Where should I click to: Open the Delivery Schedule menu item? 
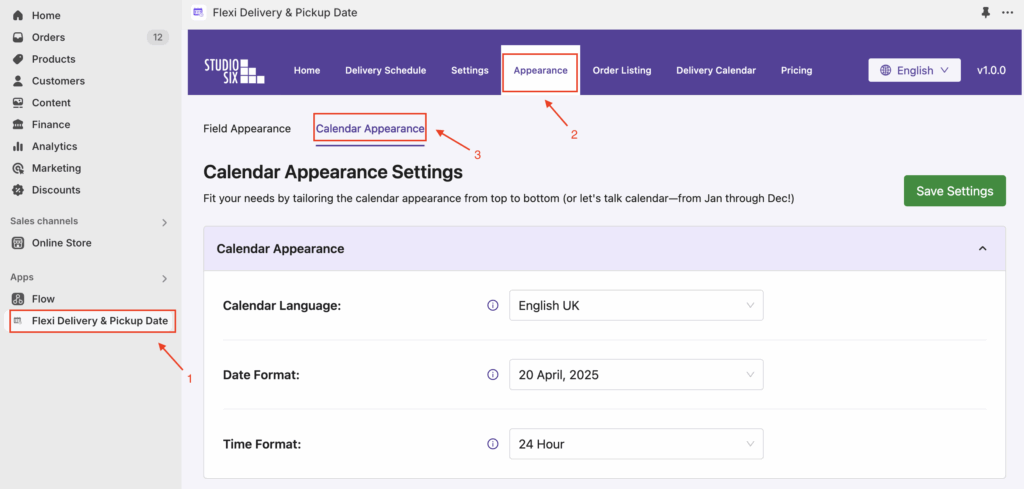[385, 71]
